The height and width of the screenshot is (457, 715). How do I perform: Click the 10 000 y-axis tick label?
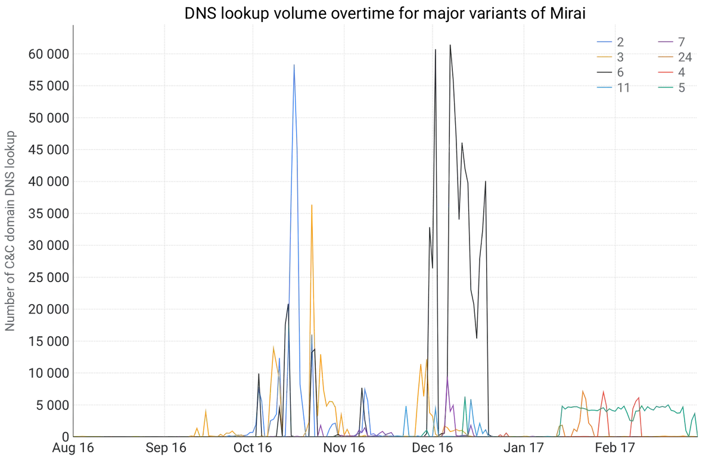click(49, 373)
